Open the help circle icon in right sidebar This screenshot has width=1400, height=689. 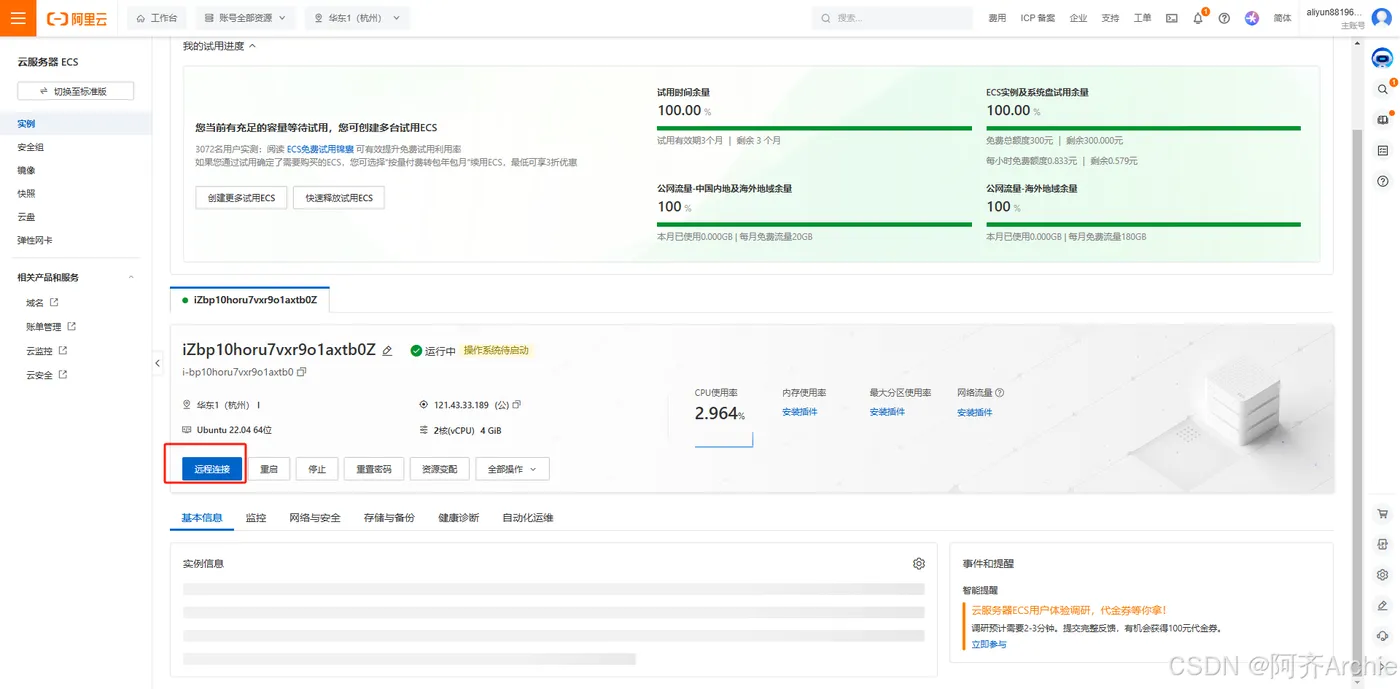[x=1383, y=181]
